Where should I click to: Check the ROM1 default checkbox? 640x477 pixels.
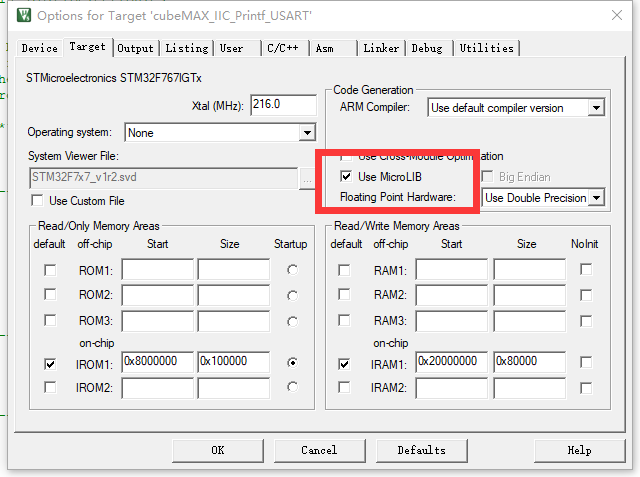coord(50,270)
